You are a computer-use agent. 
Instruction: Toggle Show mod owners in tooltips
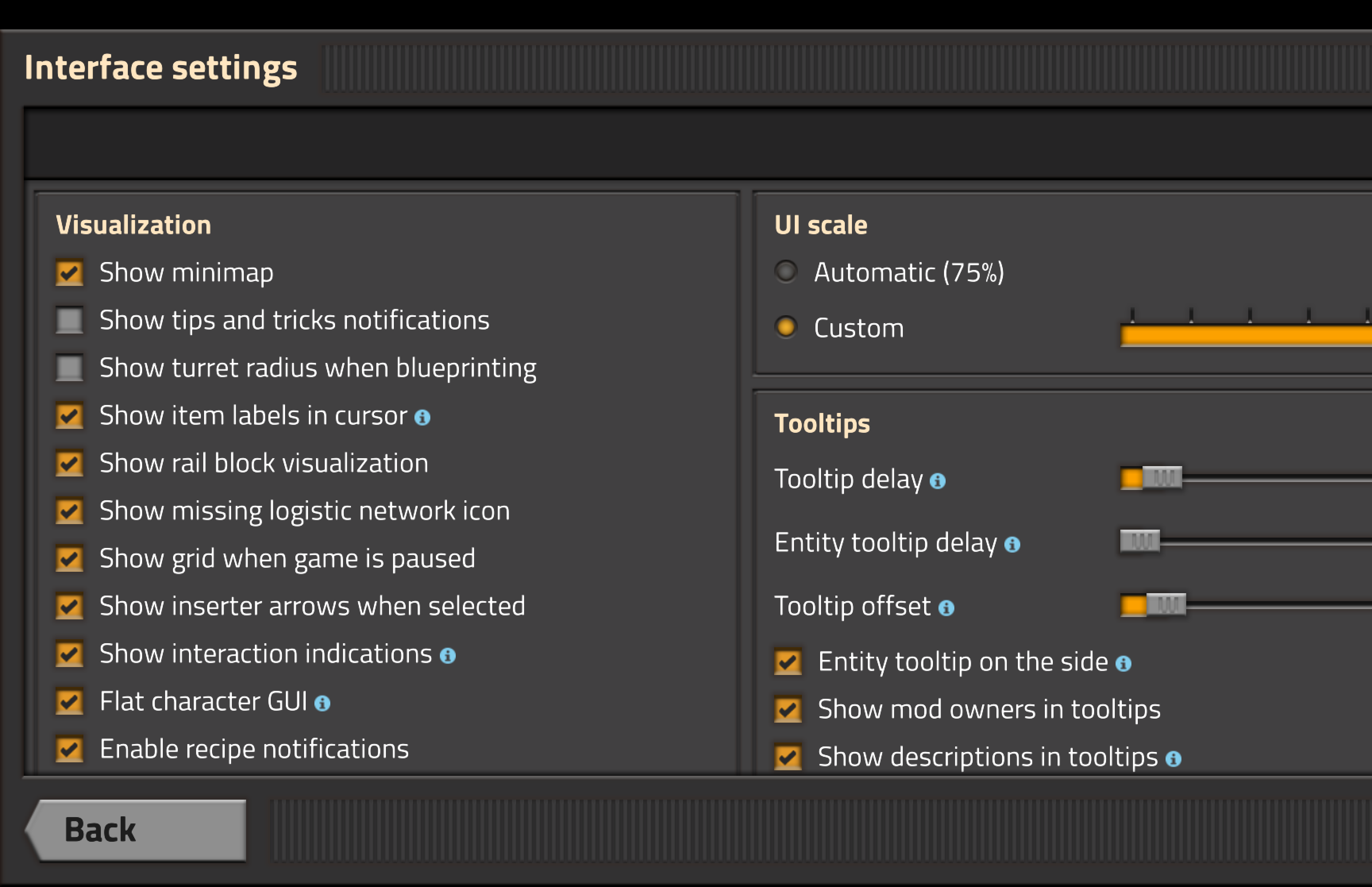(788, 710)
